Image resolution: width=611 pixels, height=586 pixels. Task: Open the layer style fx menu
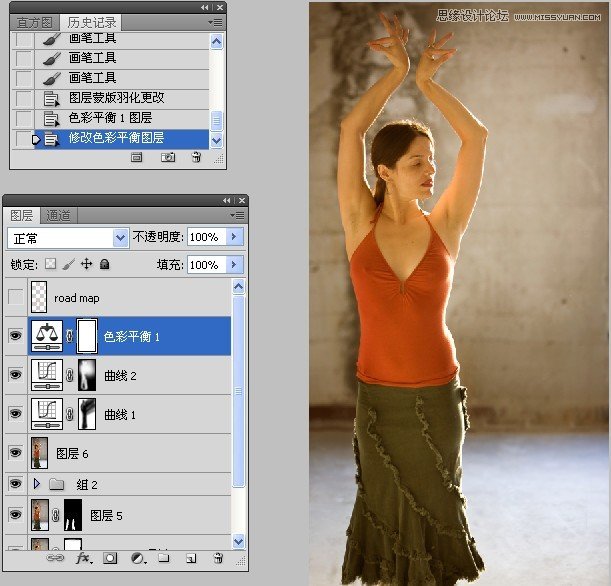[83, 558]
